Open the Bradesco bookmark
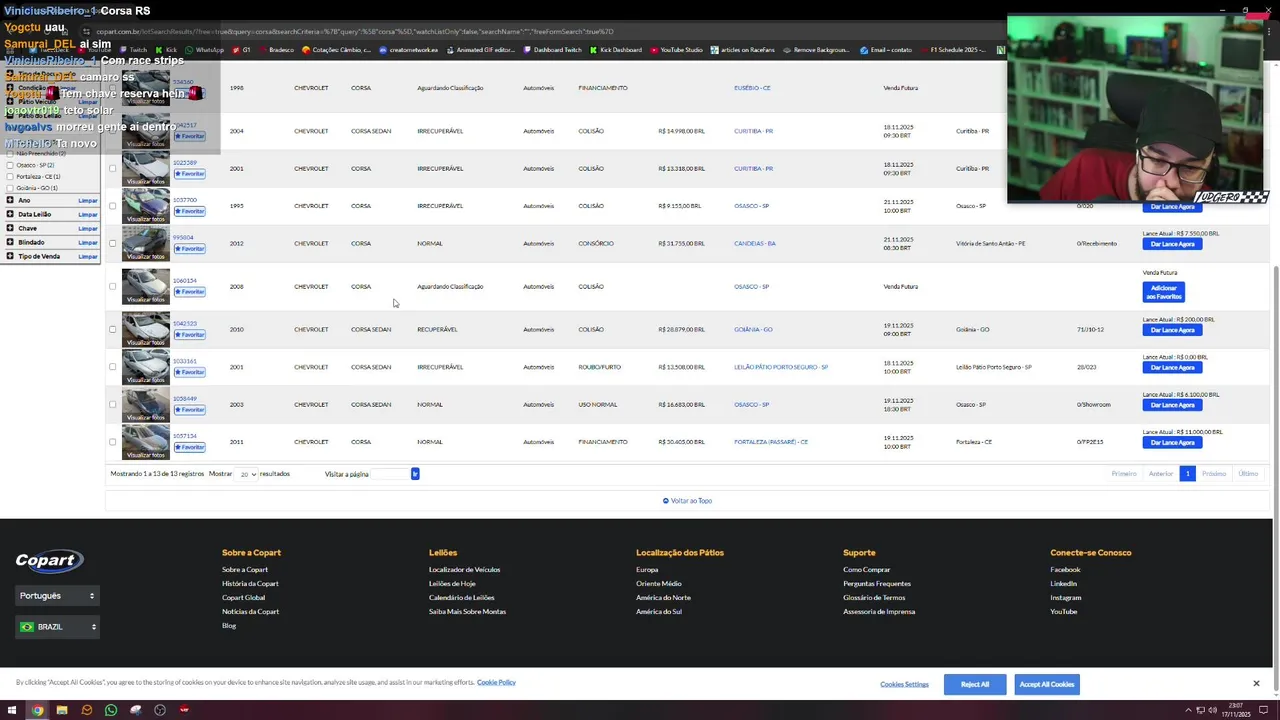This screenshot has width=1280, height=720. (x=276, y=50)
